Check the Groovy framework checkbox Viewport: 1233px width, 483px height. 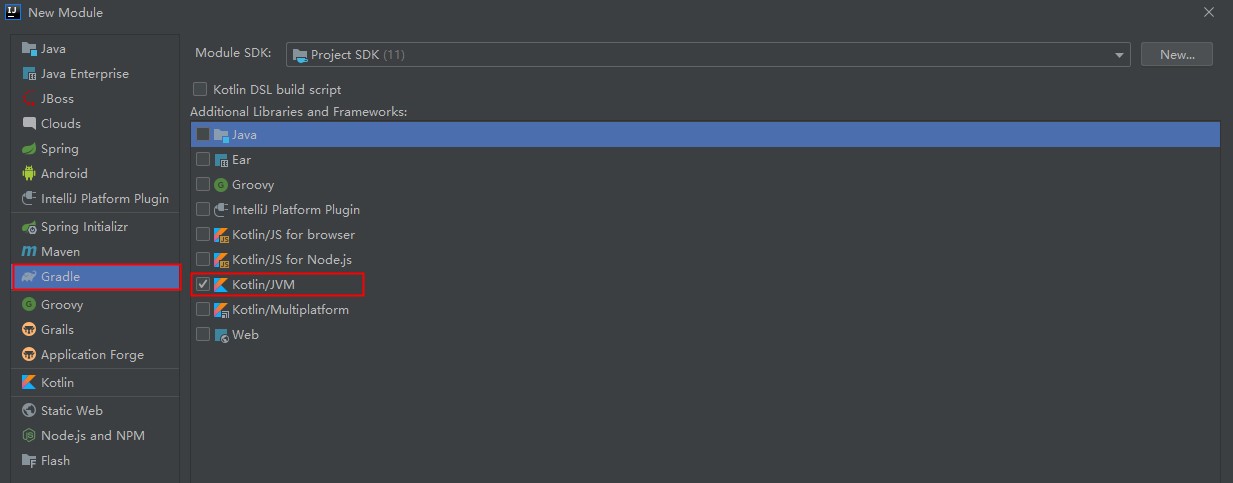[x=203, y=185]
